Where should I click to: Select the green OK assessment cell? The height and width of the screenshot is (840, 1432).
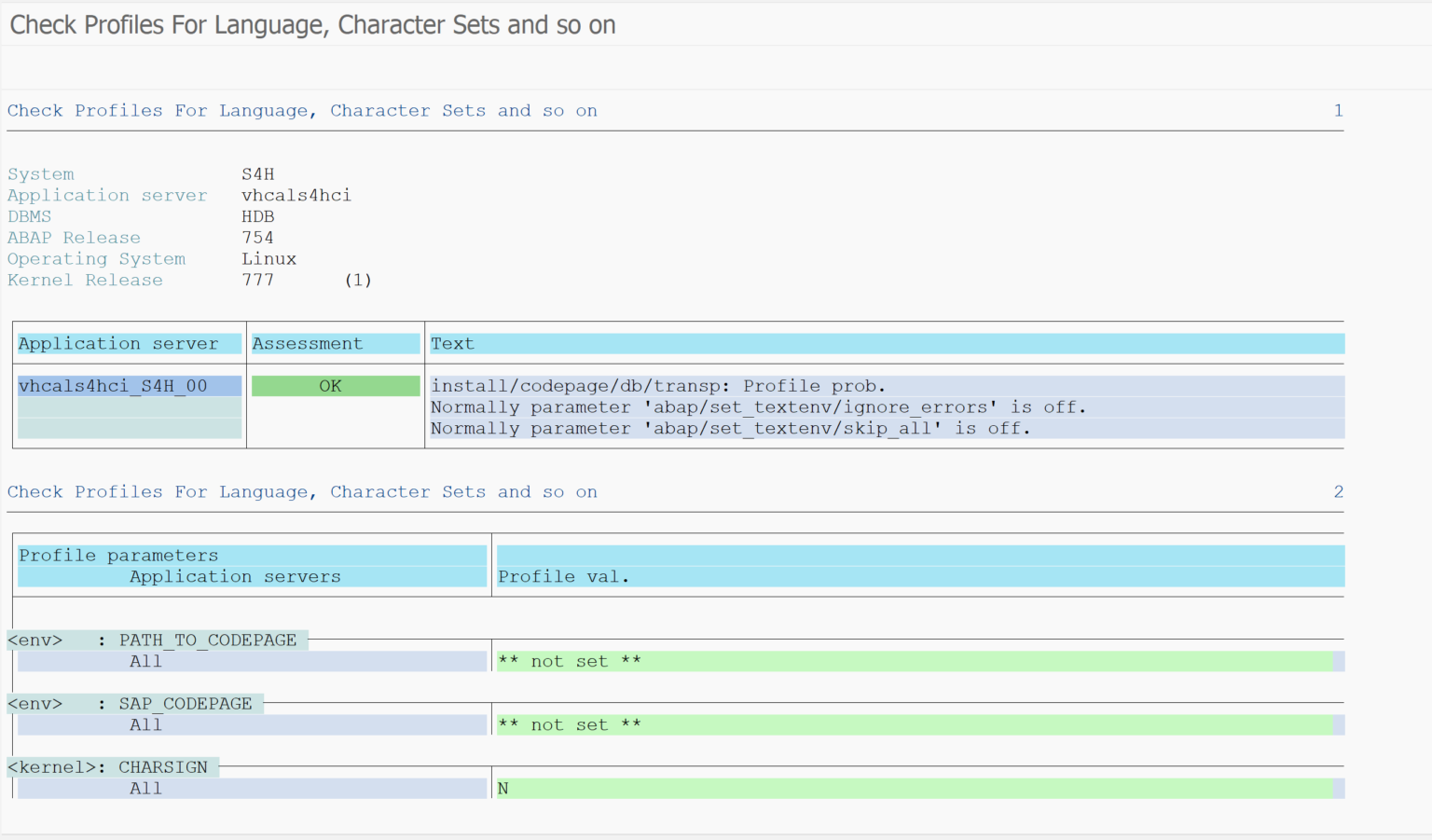[335, 386]
